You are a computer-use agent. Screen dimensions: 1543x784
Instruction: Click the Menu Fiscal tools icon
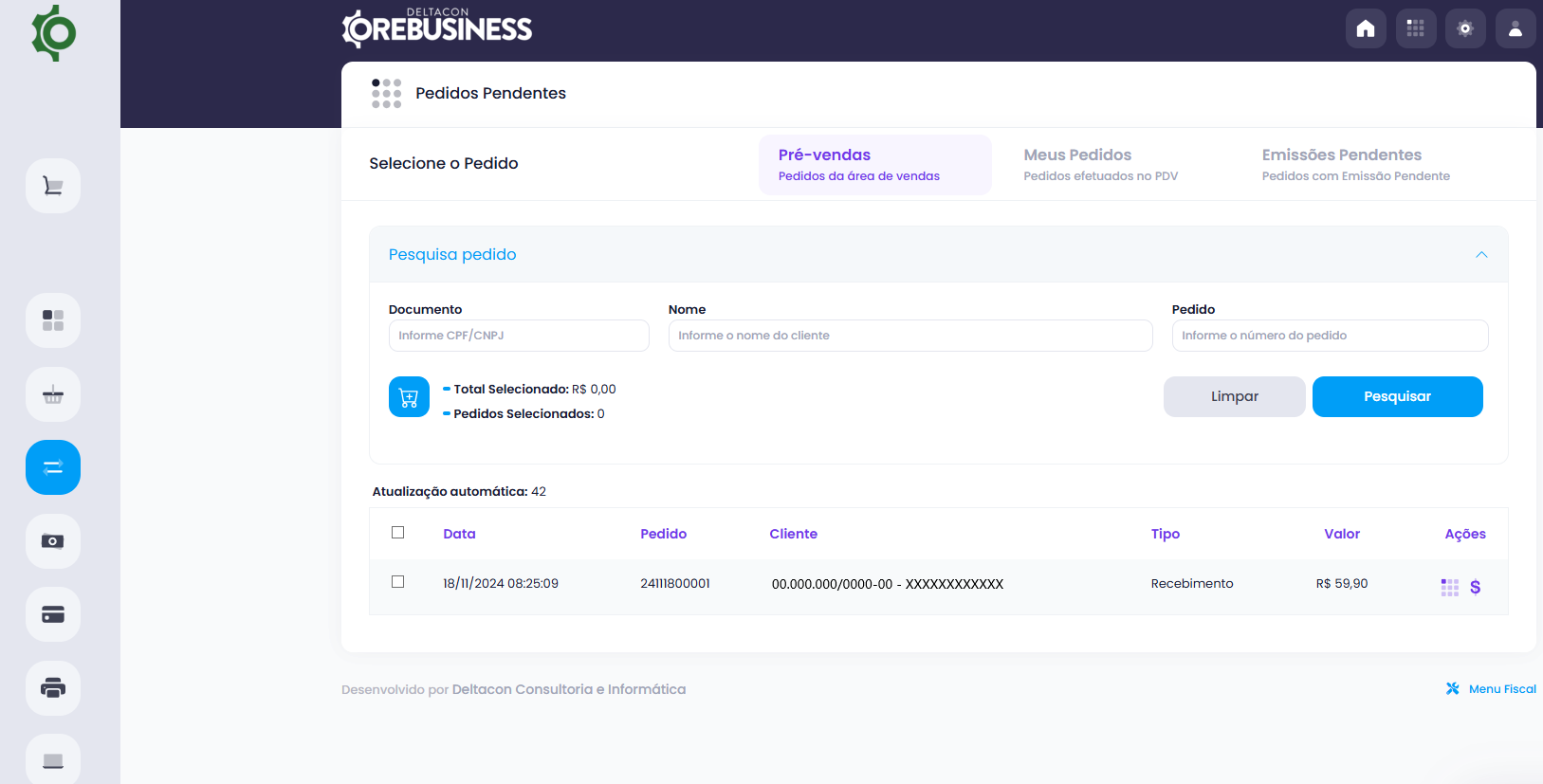pyautogui.click(x=1453, y=689)
